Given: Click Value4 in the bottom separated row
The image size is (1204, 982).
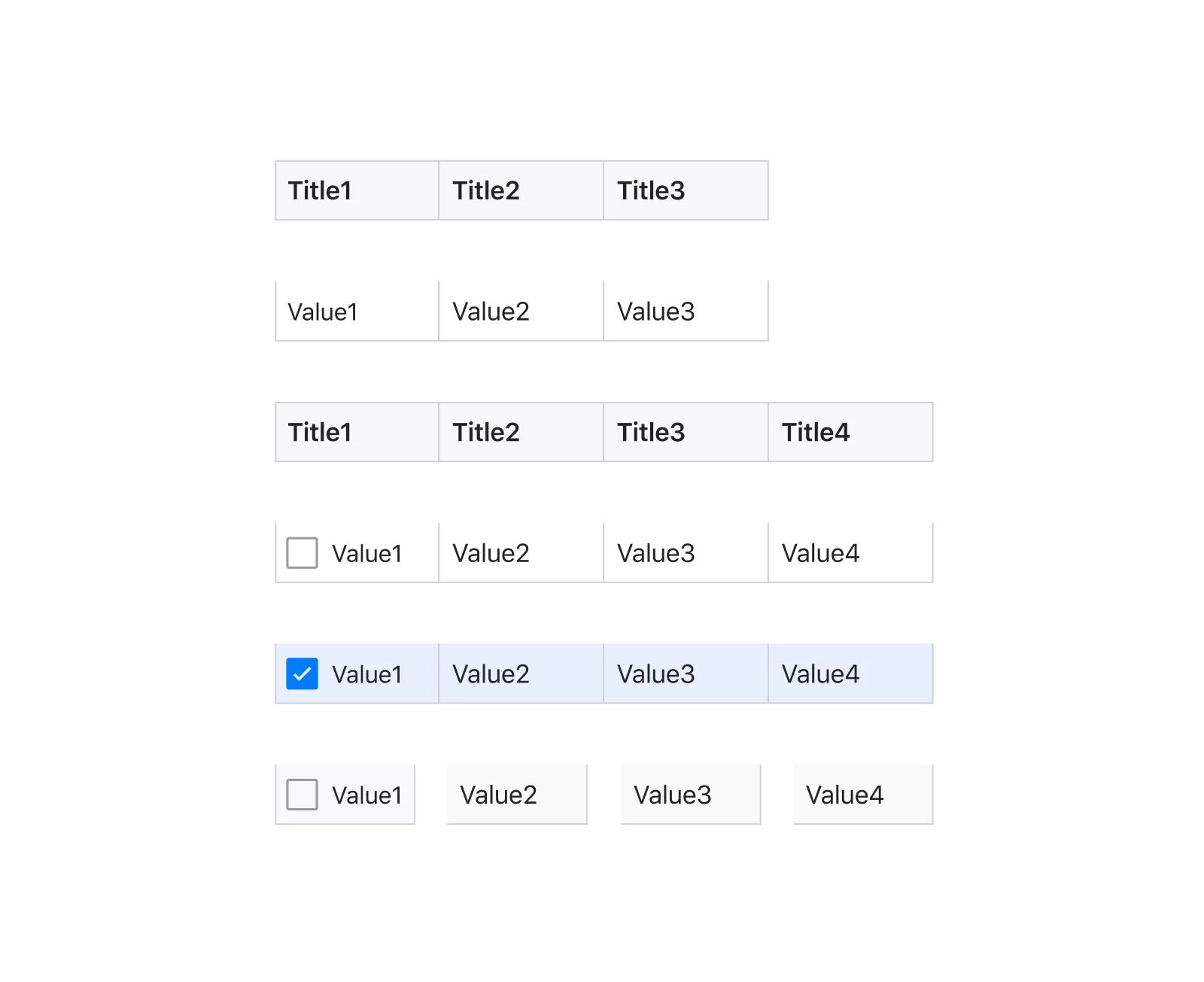Looking at the screenshot, I should pos(863,795).
